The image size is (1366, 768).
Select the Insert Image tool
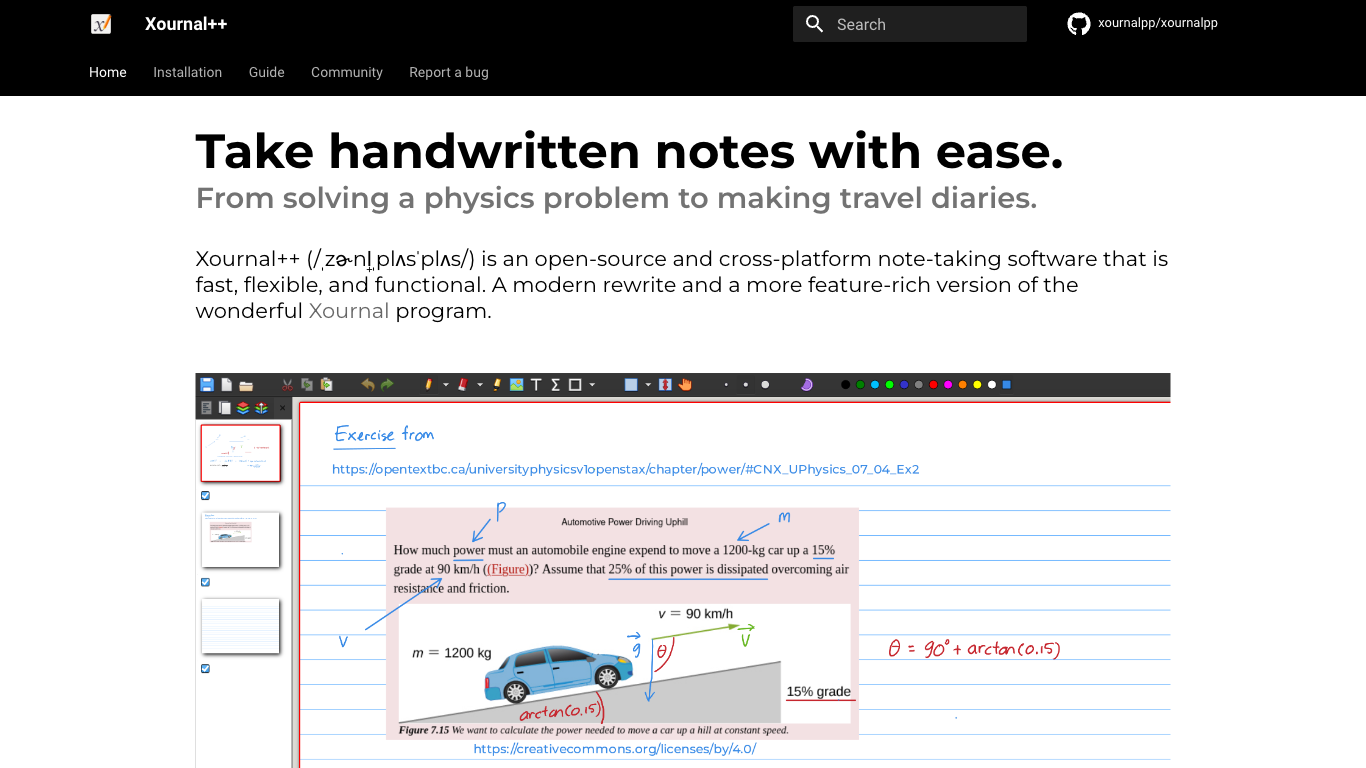pos(517,385)
